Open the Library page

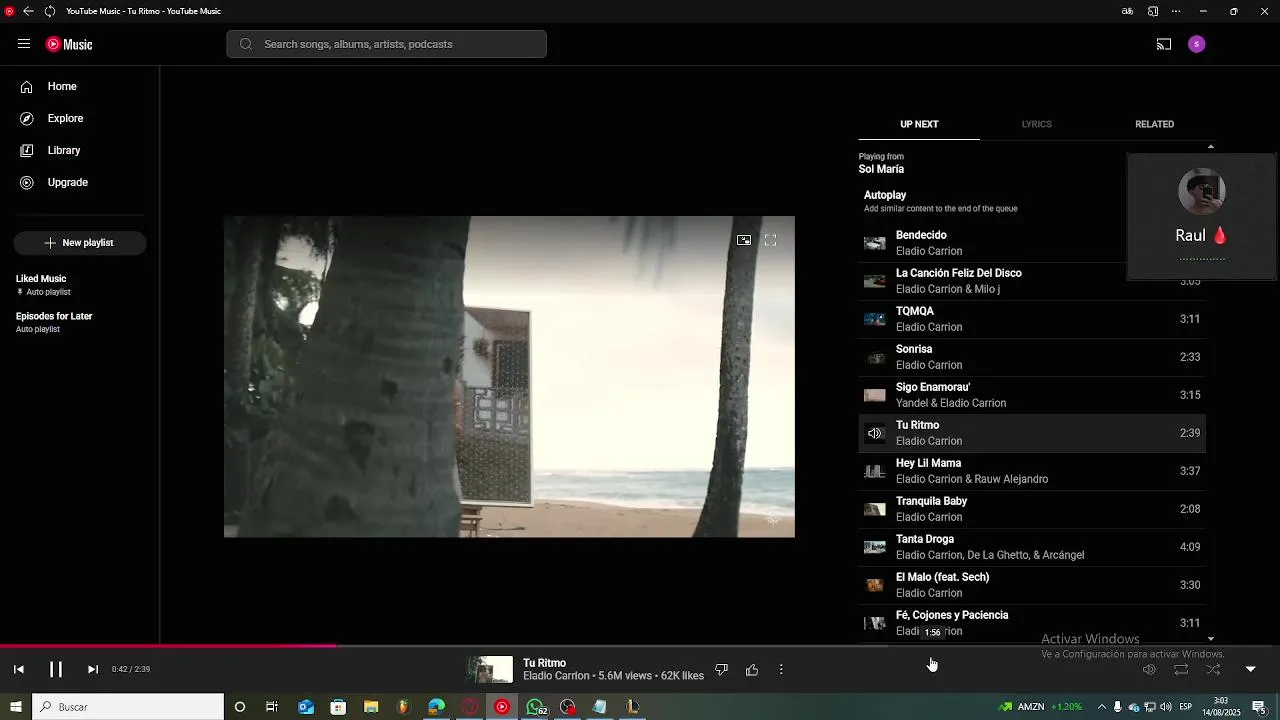tap(80, 151)
